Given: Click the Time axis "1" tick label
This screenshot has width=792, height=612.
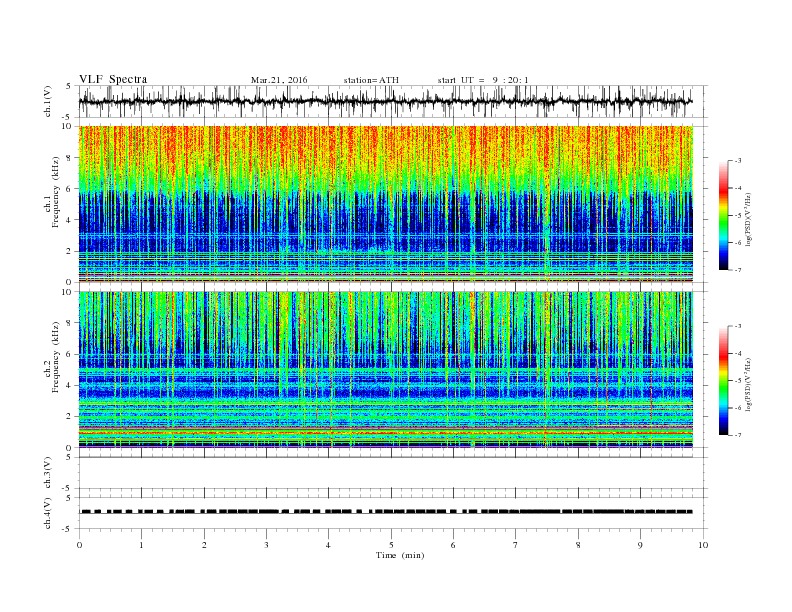Looking at the screenshot, I should (142, 545).
